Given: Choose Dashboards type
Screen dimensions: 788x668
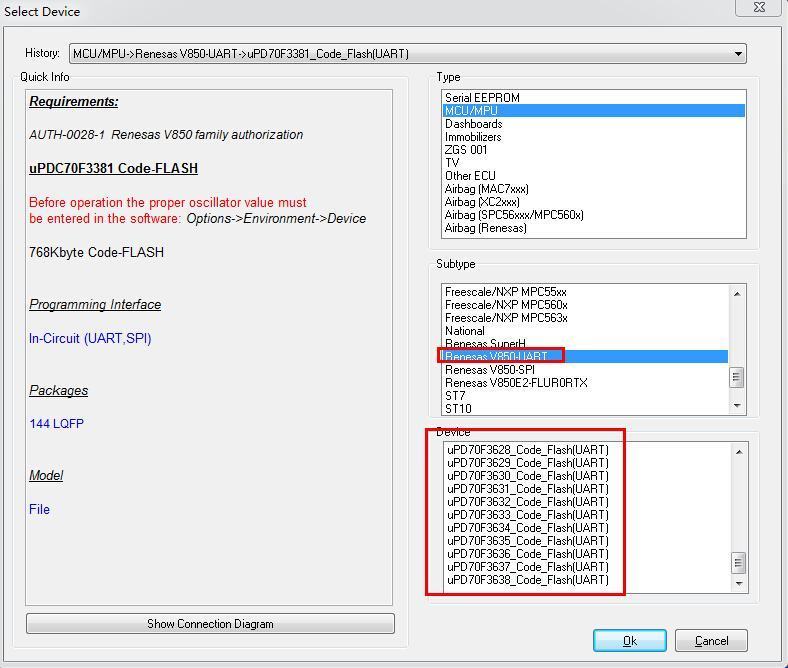Looking at the screenshot, I should (x=594, y=124).
